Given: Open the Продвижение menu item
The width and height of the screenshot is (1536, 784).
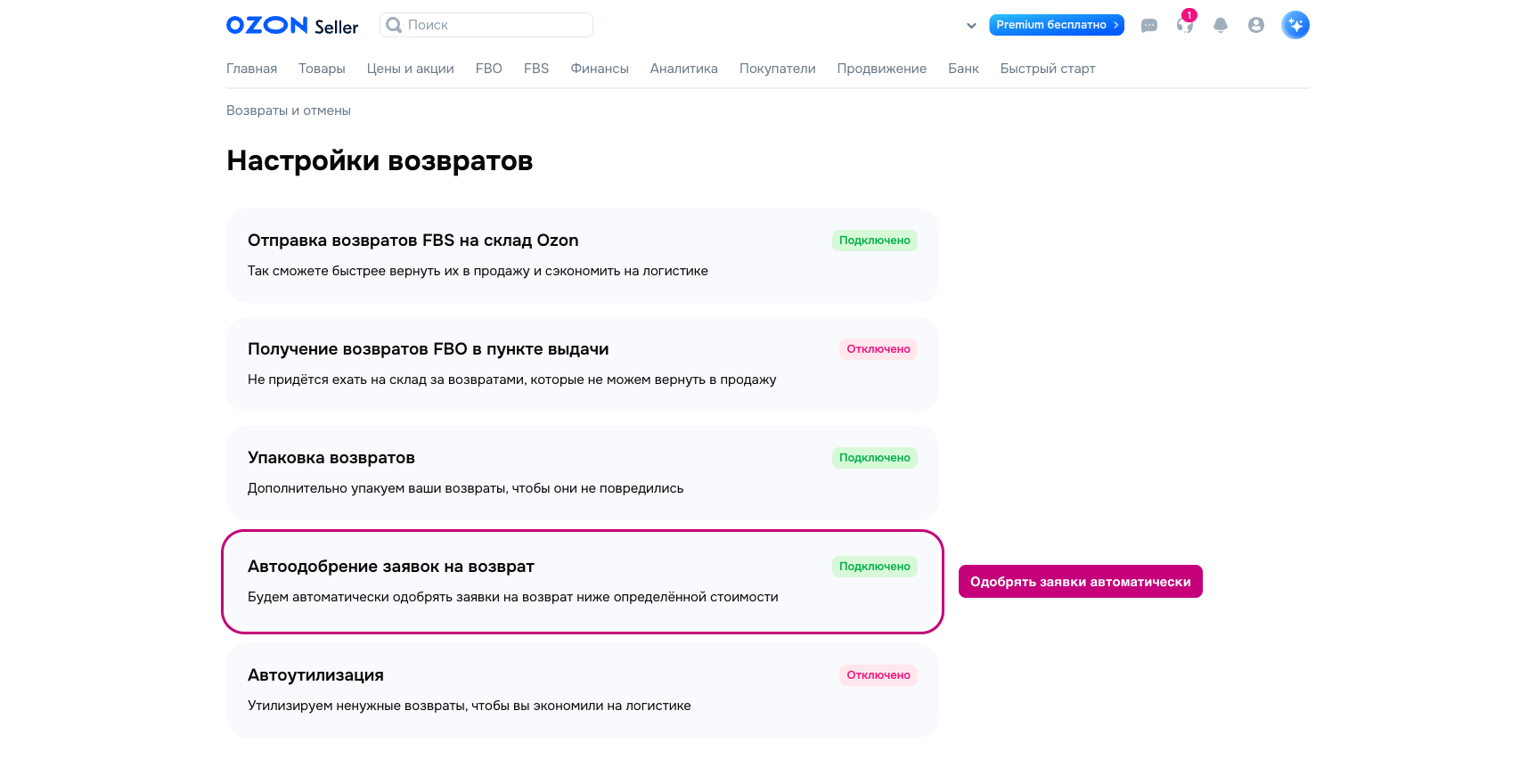Looking at the screenshot, I should (x=882, y=69).
